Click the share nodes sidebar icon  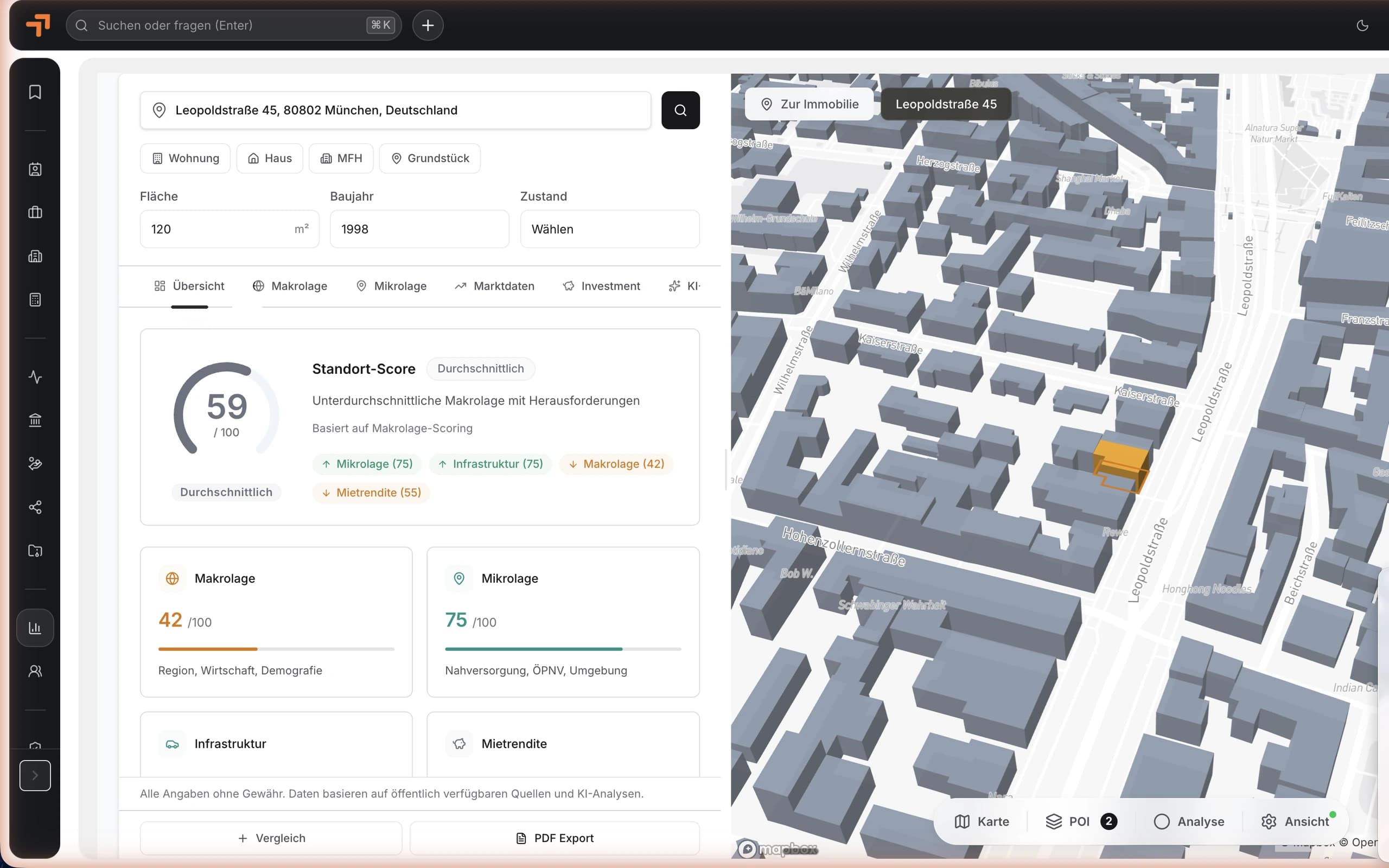coord(35,507)
